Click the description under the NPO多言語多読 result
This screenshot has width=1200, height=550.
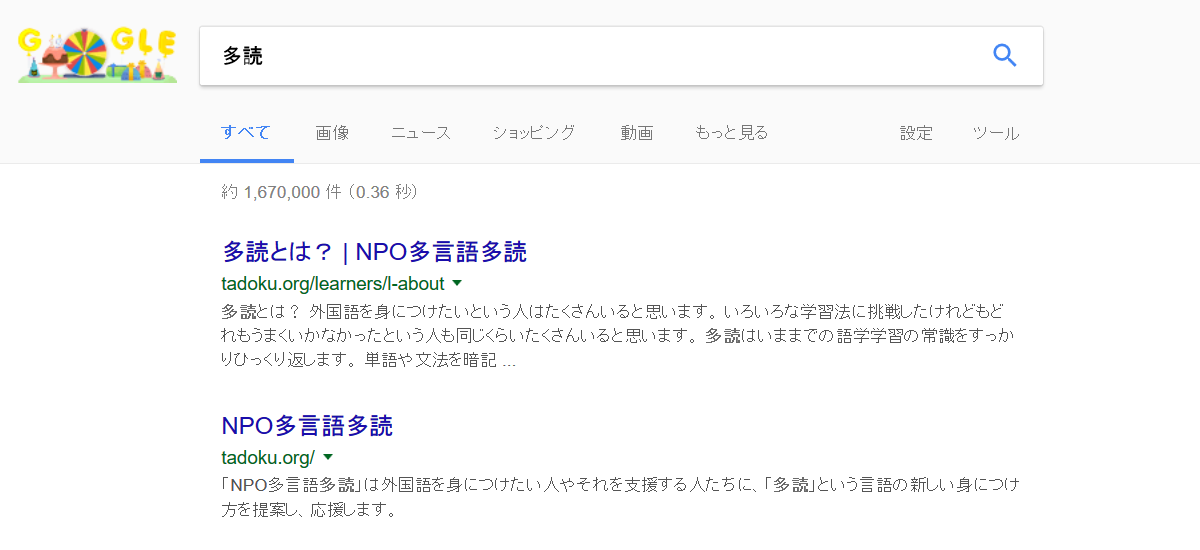620,497
